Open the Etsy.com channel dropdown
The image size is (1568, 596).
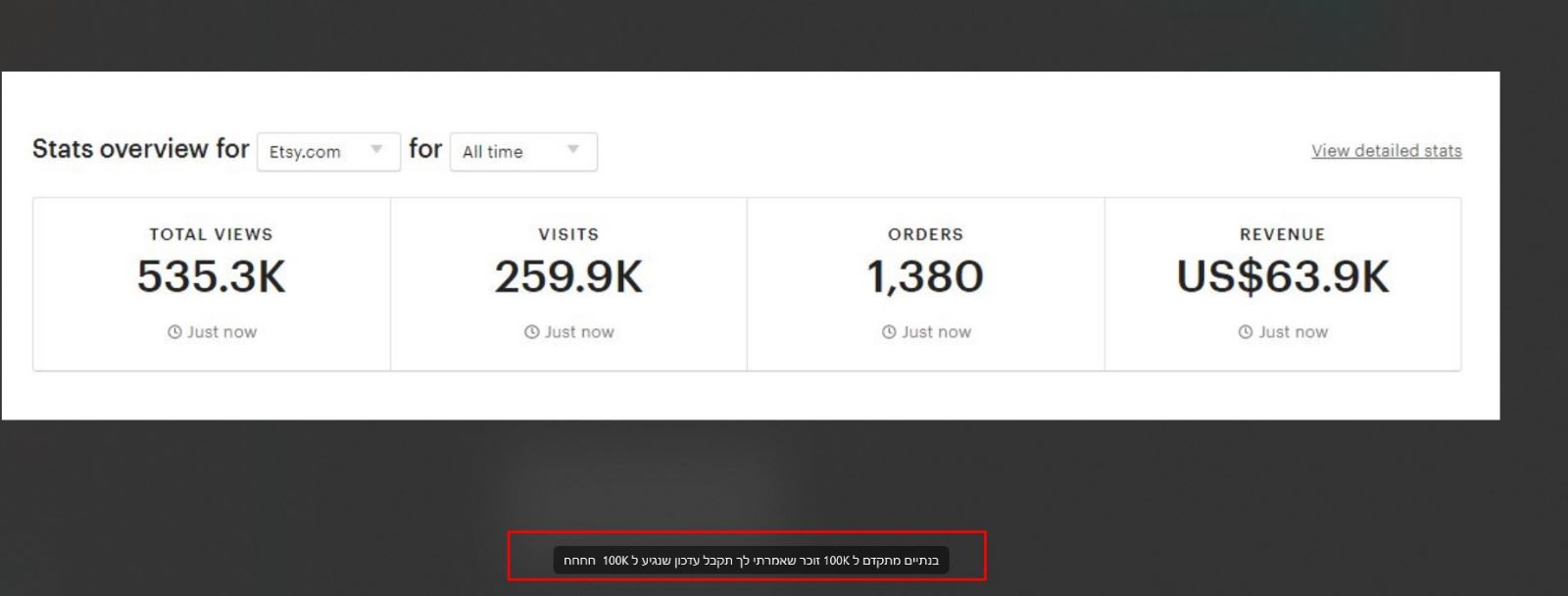(x=328, y=152)
